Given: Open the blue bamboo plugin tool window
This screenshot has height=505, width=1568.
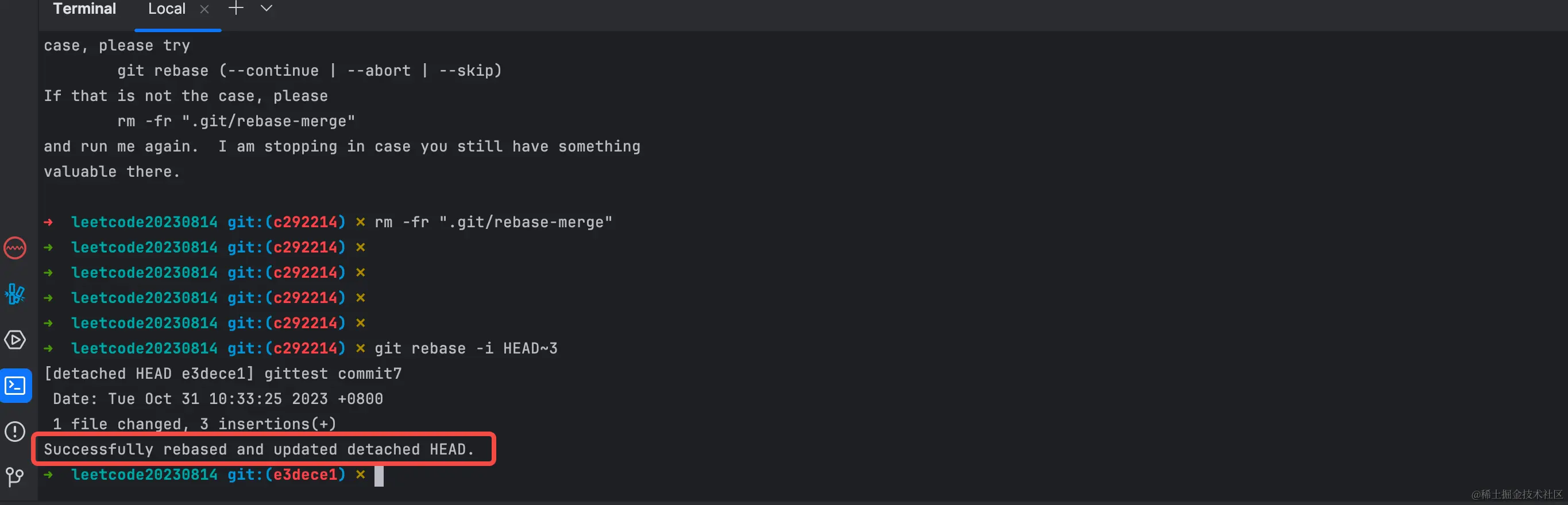Looking at the screenshot, I should pos(15,294).
